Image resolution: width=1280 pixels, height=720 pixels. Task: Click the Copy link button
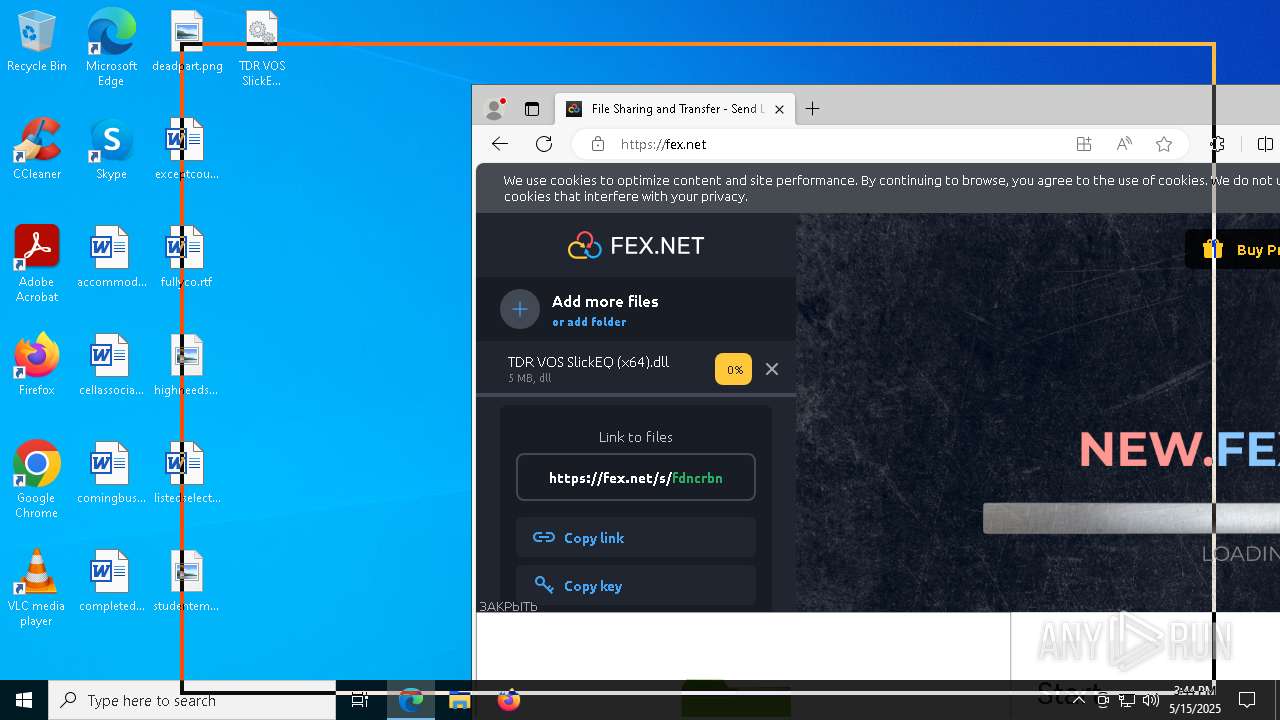(636, 537)
